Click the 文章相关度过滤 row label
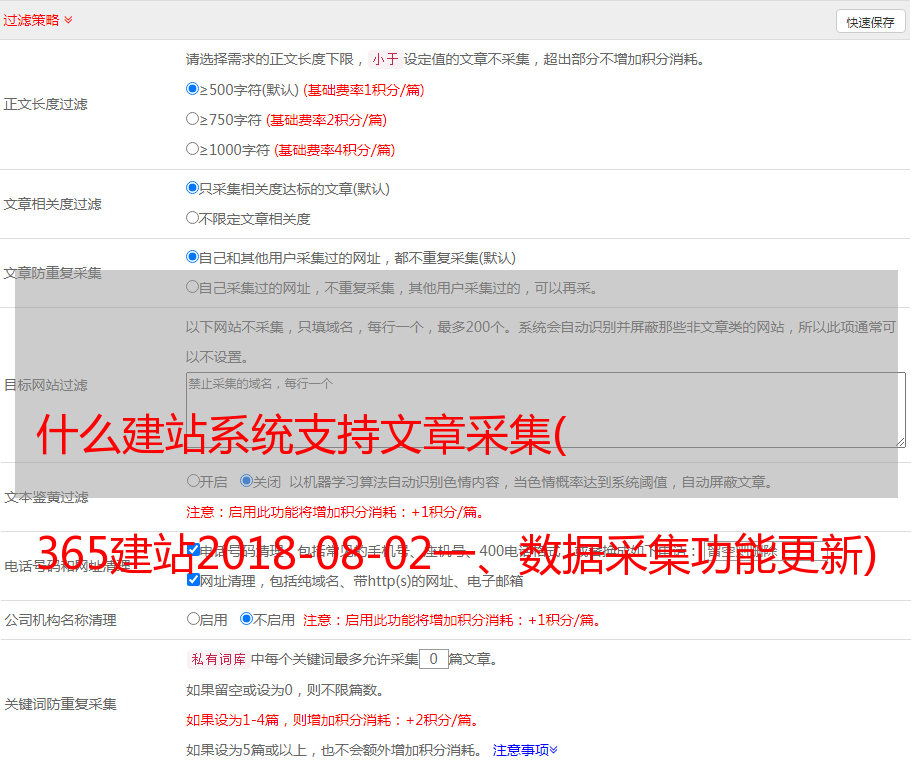 [52, 204]
